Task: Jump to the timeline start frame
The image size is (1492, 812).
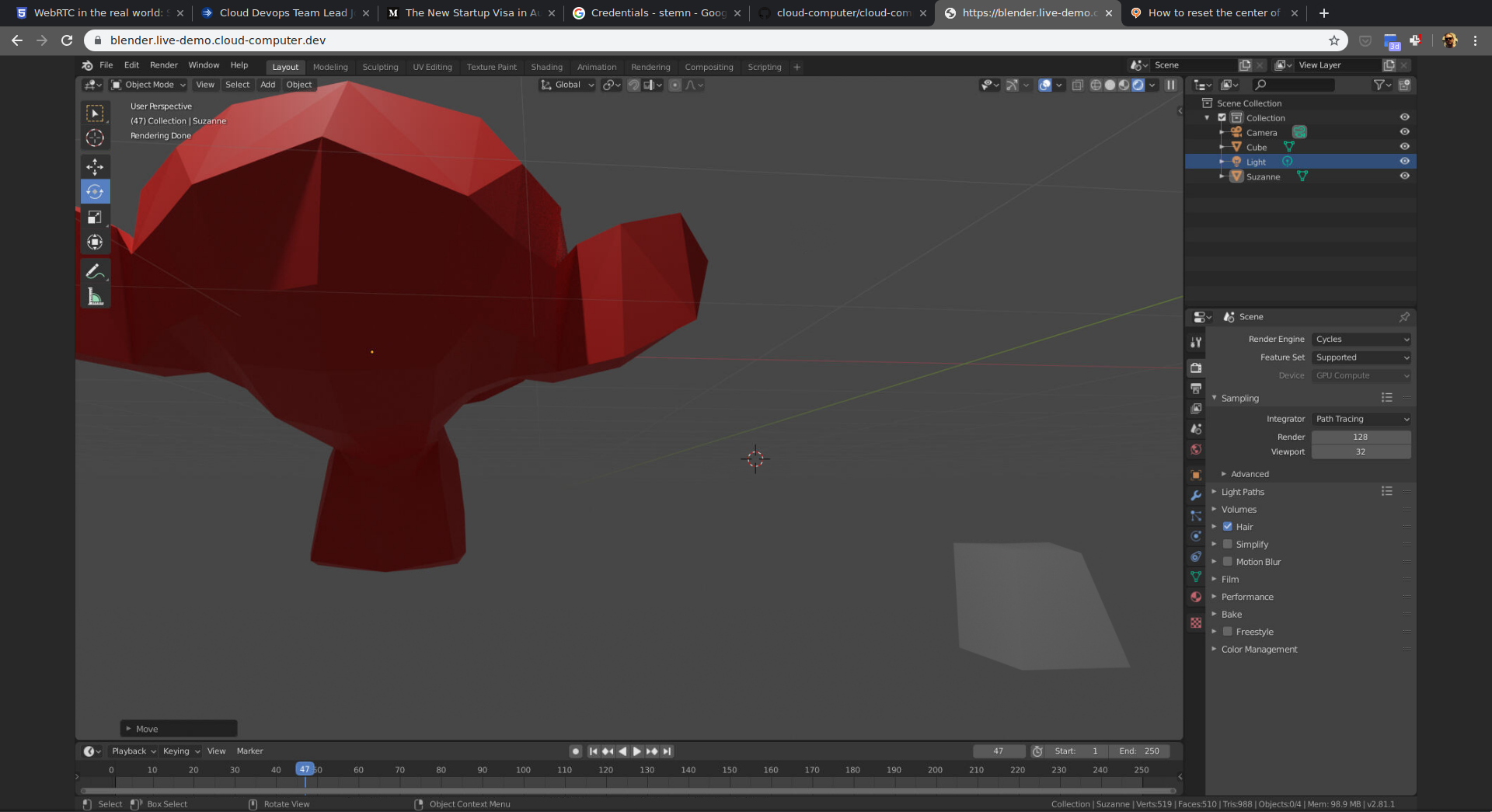Action: coord(593,751)
